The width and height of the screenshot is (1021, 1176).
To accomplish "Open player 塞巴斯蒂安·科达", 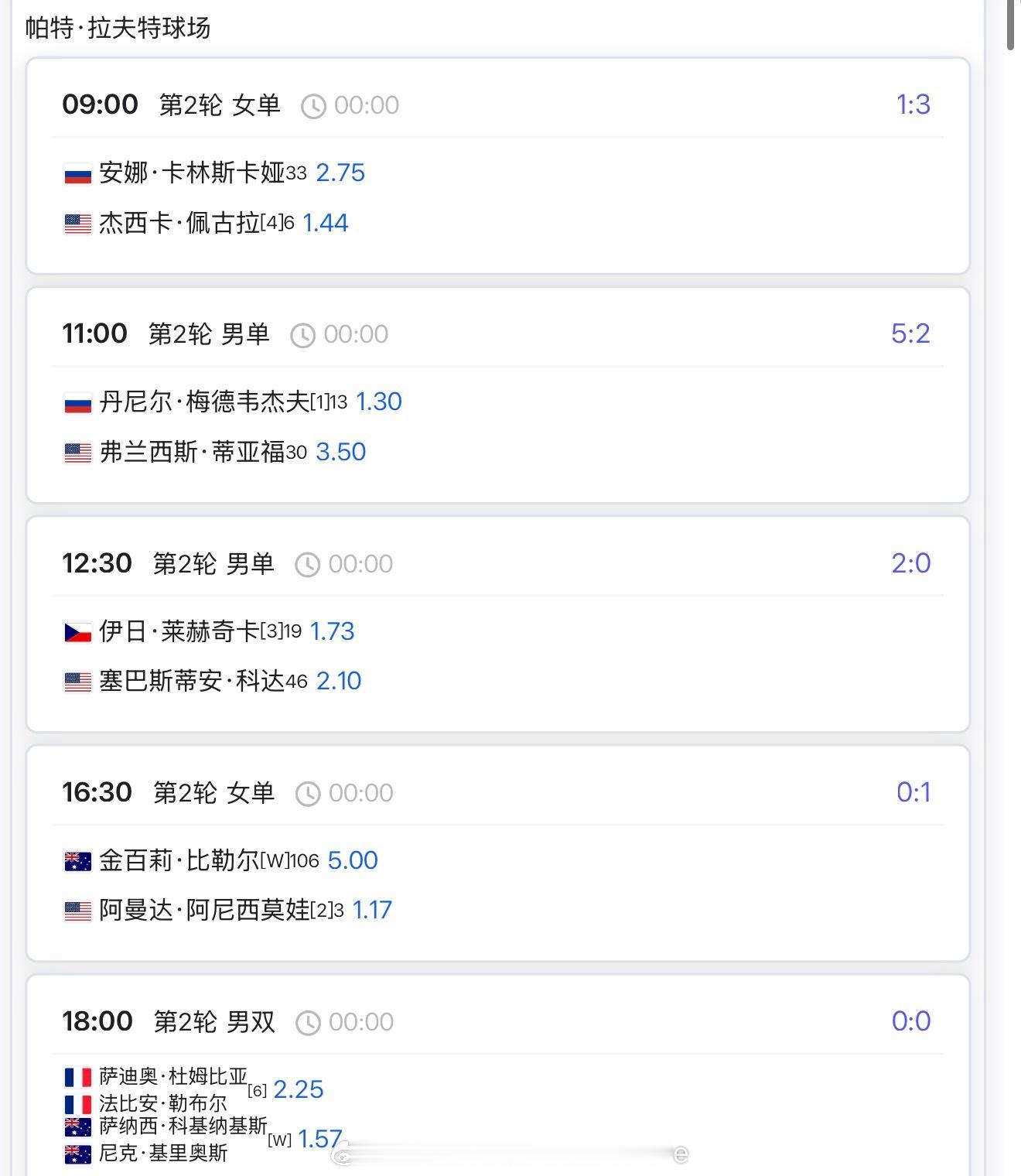I will coord(192,682).
